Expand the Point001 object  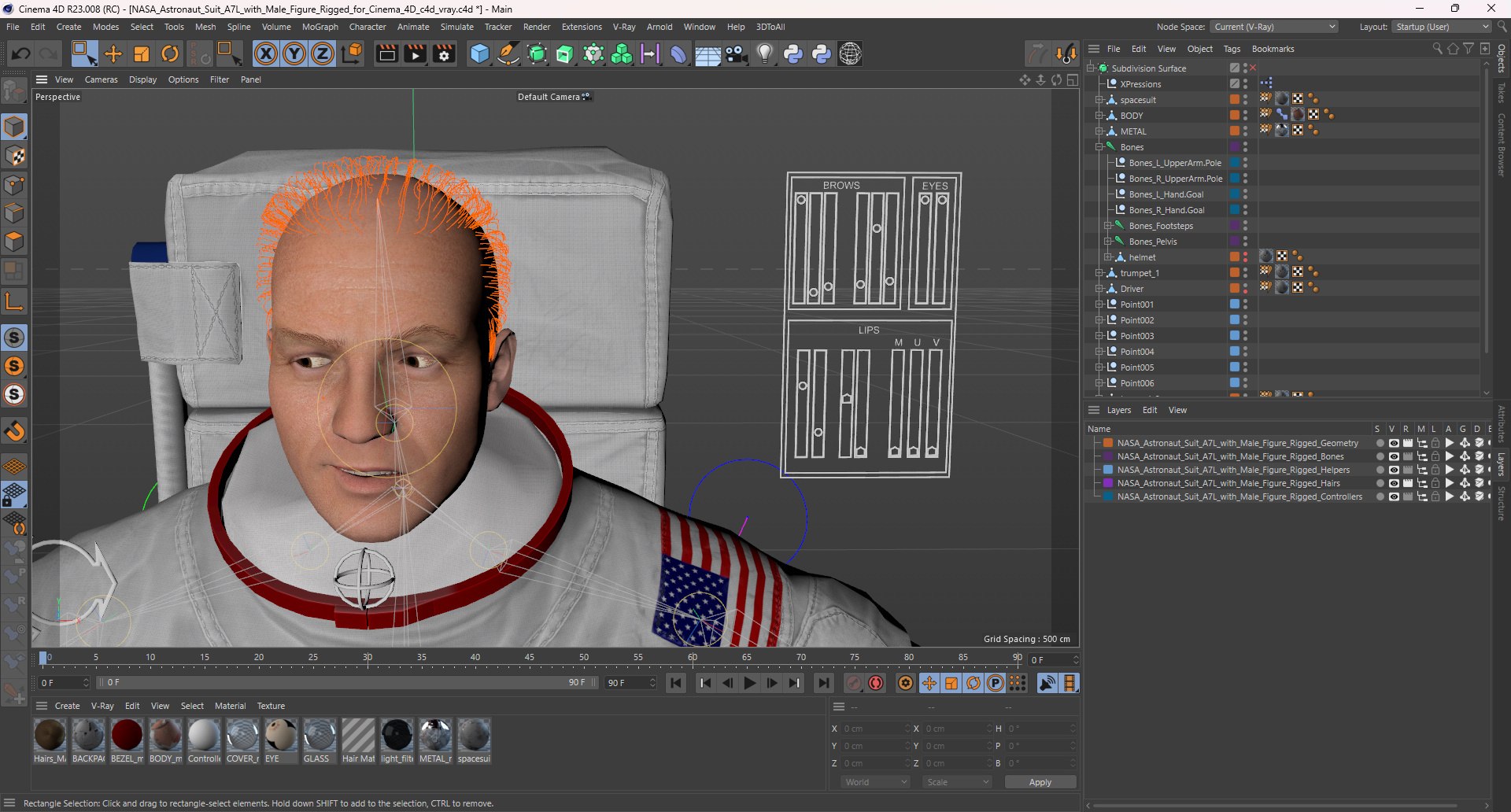(1099, 304)
